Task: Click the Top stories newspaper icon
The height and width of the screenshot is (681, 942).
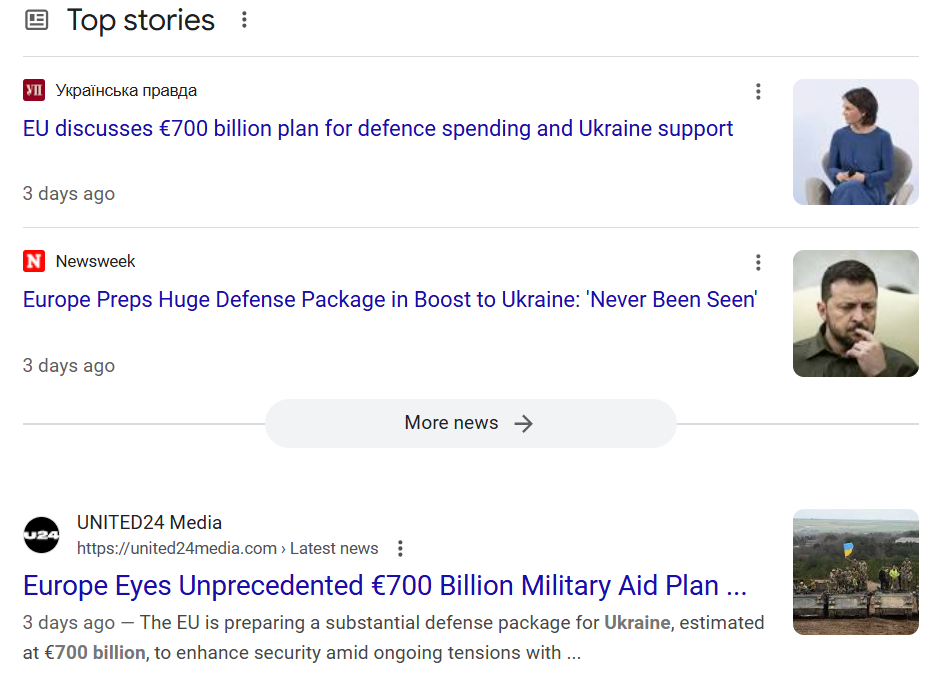Action: click(x=37, y=20)
